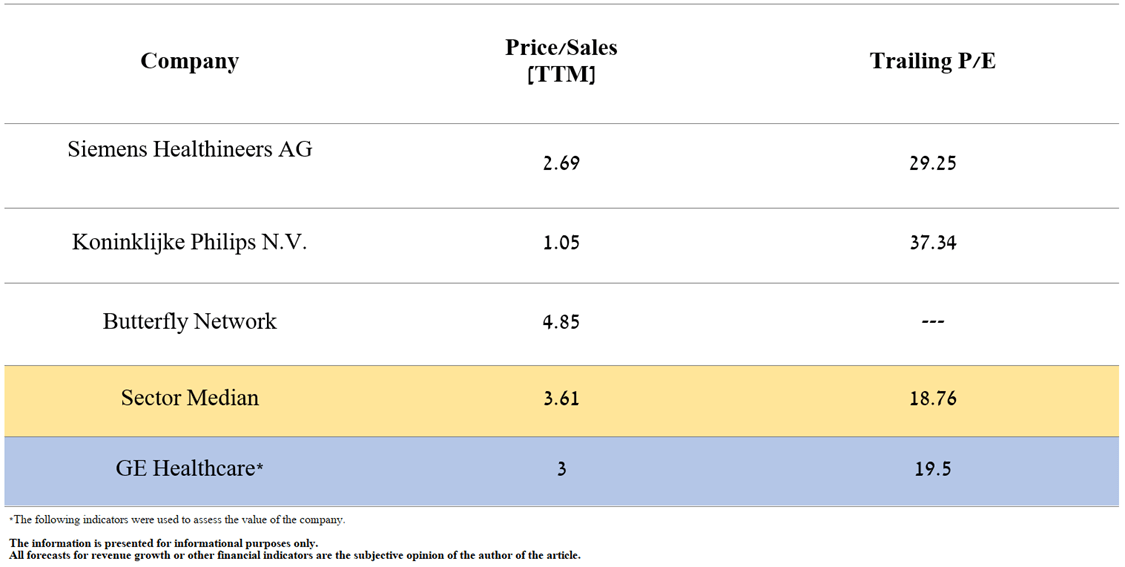Select the Sector Median row label

click(190, 398)
